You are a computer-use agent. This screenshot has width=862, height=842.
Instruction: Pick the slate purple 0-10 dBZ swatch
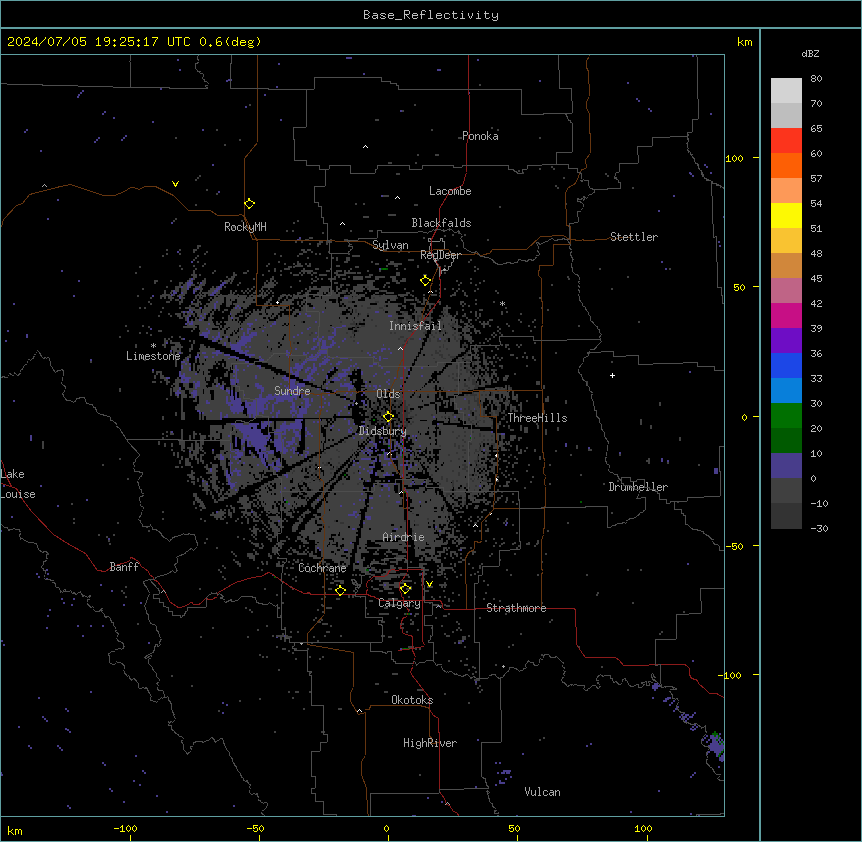[786, 466]
